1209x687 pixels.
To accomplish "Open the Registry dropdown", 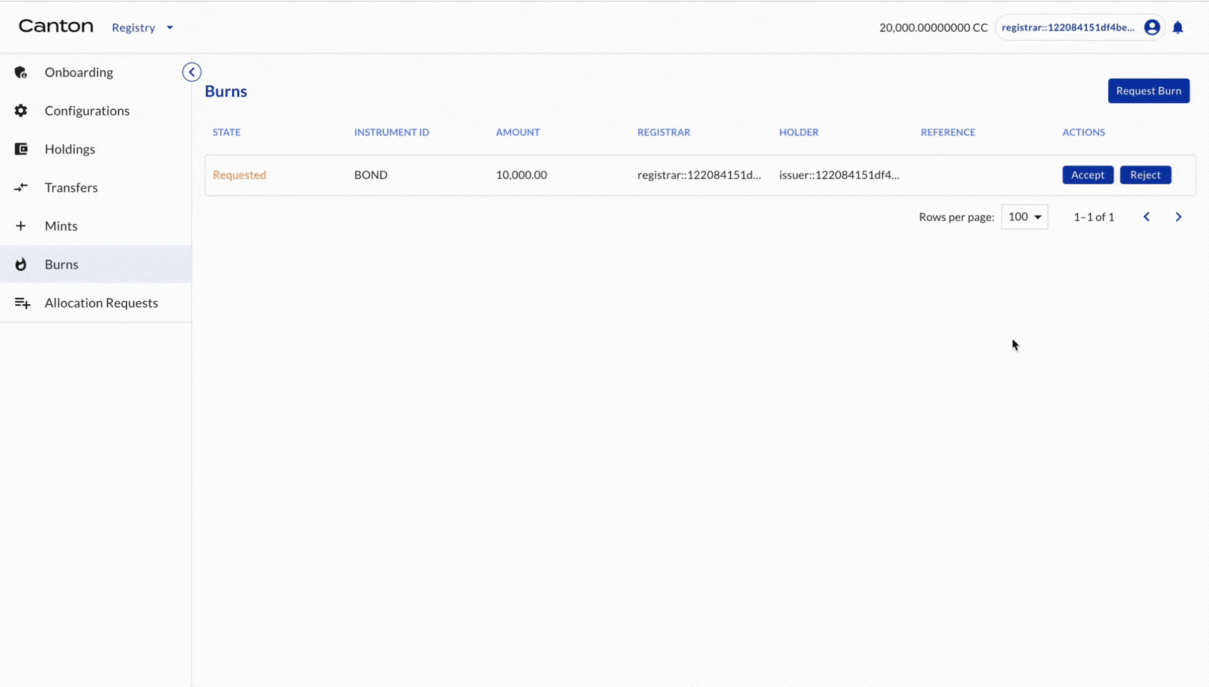I will click(x=142, y=27).
